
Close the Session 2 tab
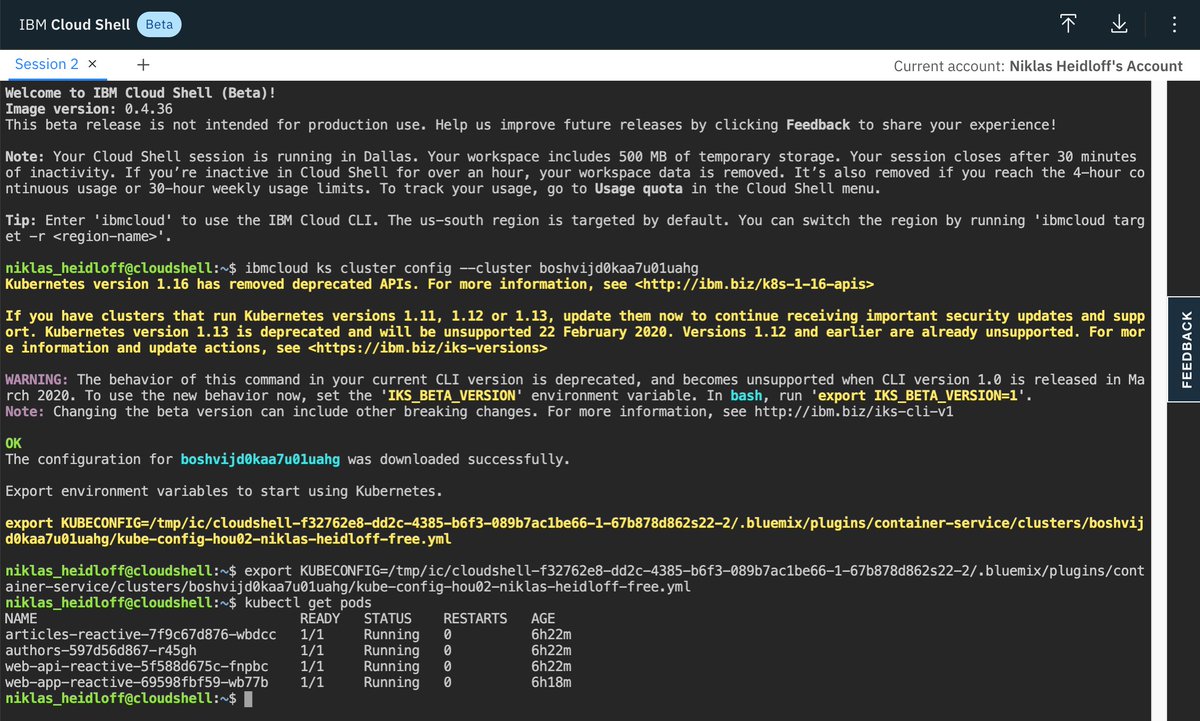pyautogui.click(x=93, y=65)
